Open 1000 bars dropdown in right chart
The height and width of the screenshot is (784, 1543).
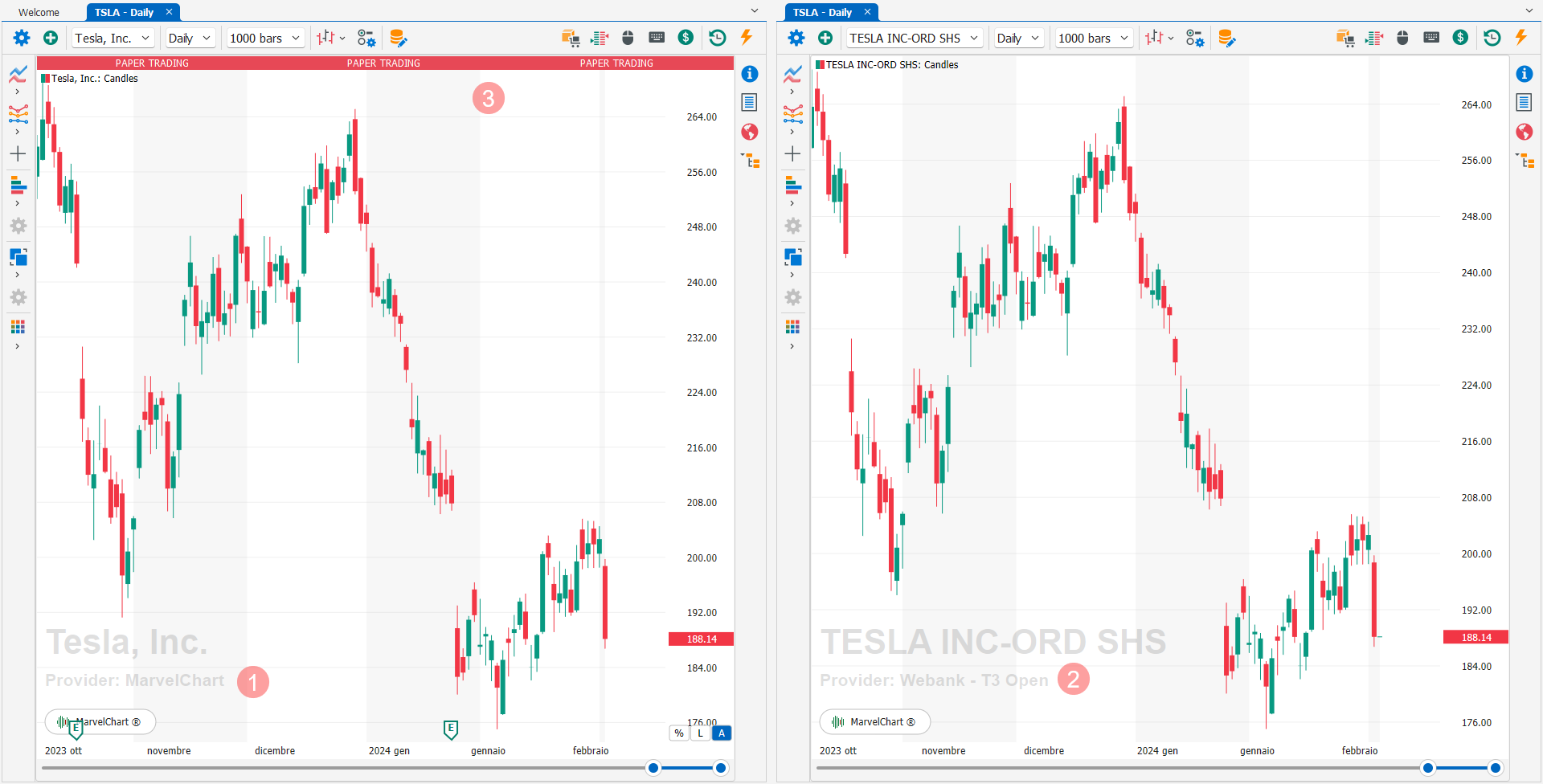(1094, 38)
